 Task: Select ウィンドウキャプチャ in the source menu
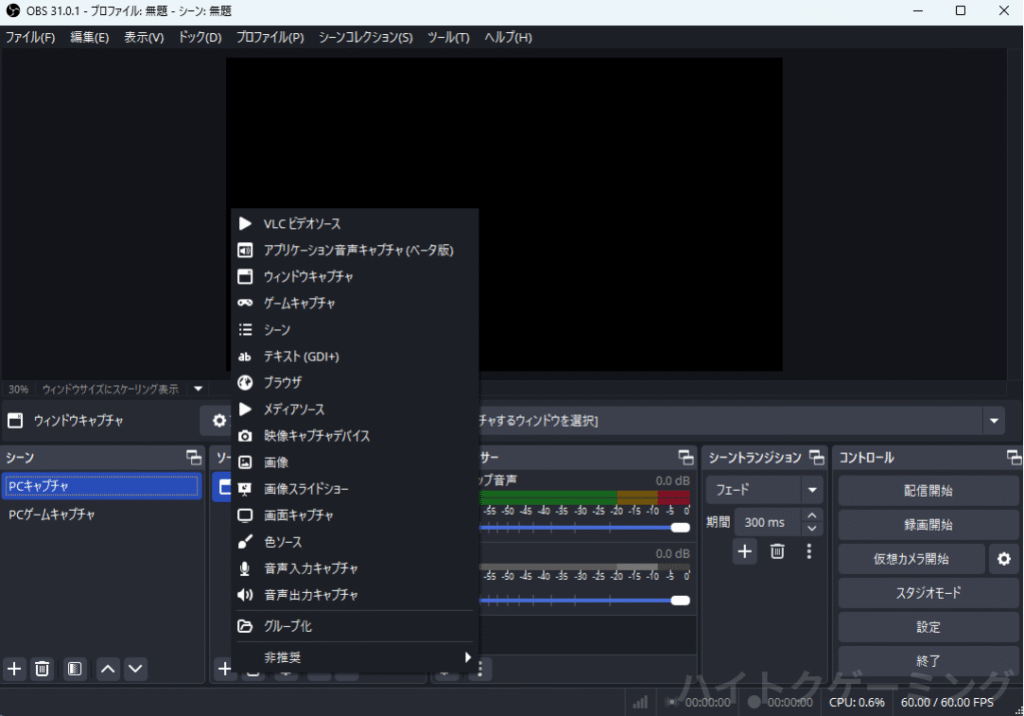(355, 277)
